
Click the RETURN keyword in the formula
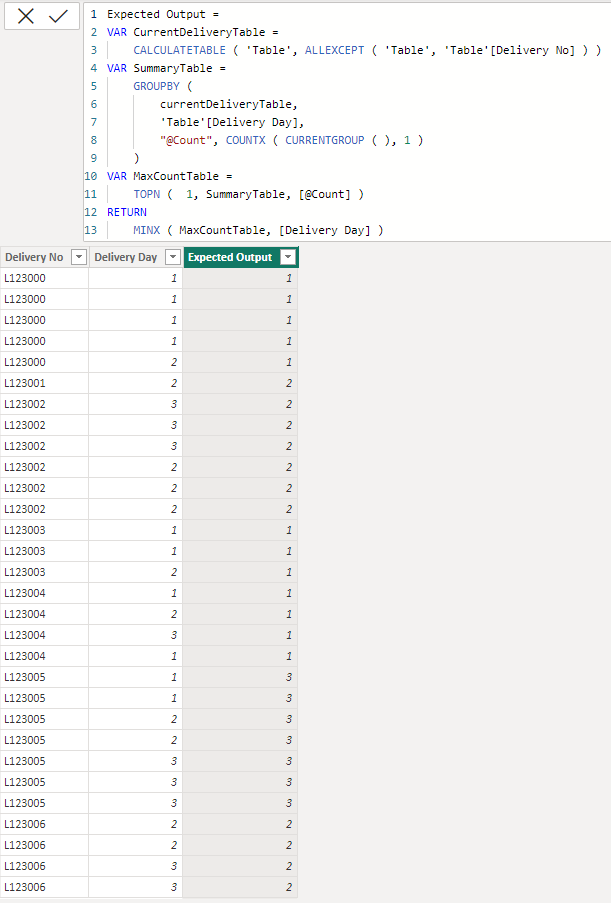click(127, 212)
